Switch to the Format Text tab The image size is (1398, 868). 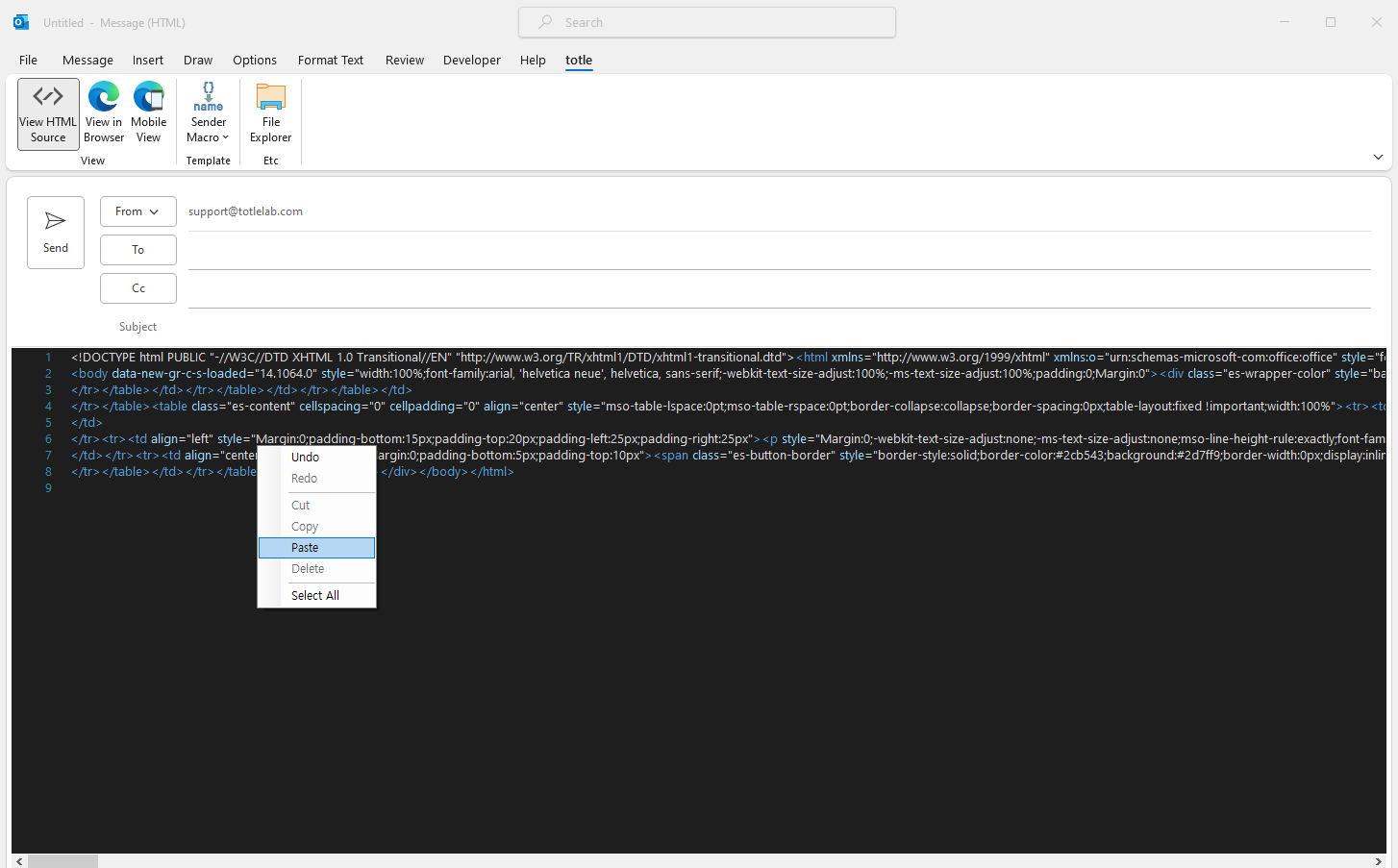[331, 61]
